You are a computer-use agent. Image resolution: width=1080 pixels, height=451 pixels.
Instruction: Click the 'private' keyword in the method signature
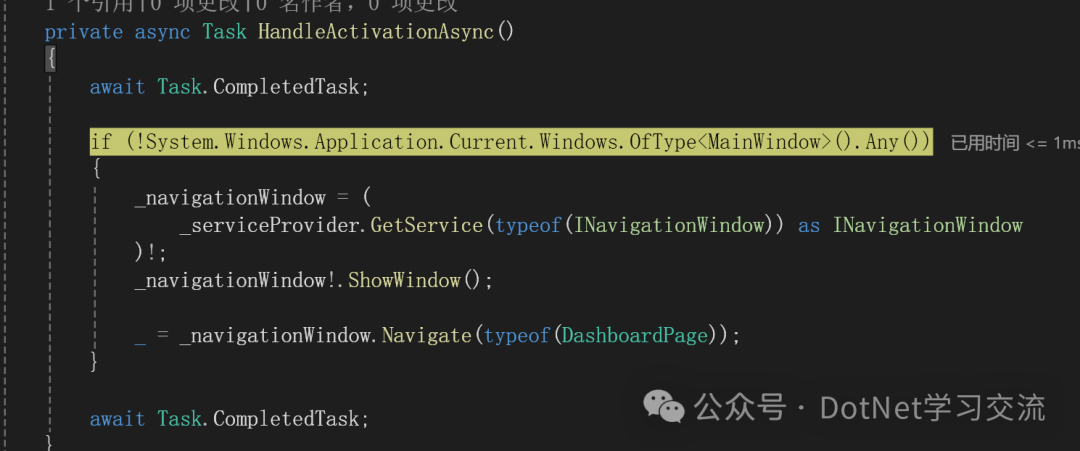83,32
